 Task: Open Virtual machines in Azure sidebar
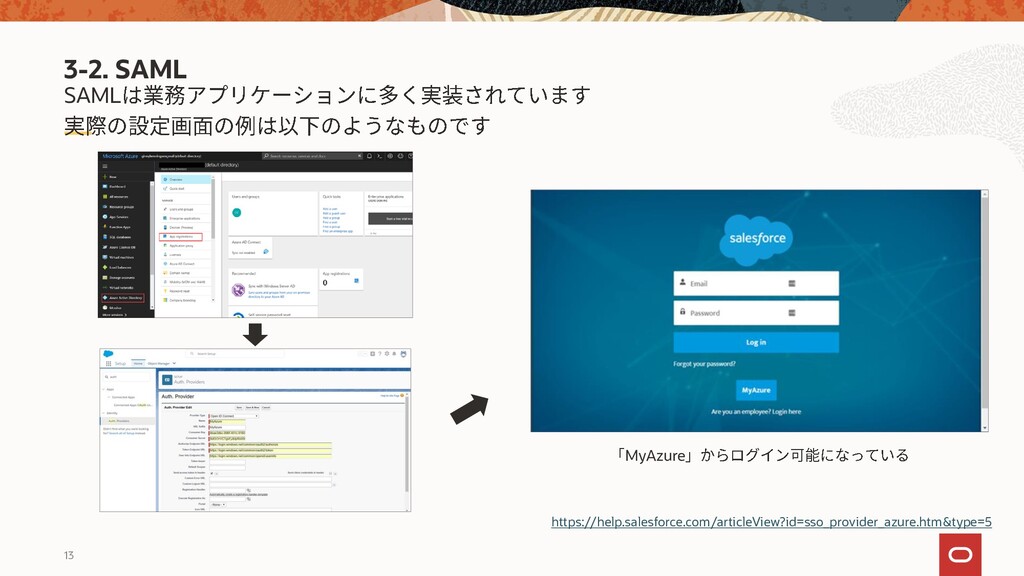pyautogui.click(x=118, y=257)
